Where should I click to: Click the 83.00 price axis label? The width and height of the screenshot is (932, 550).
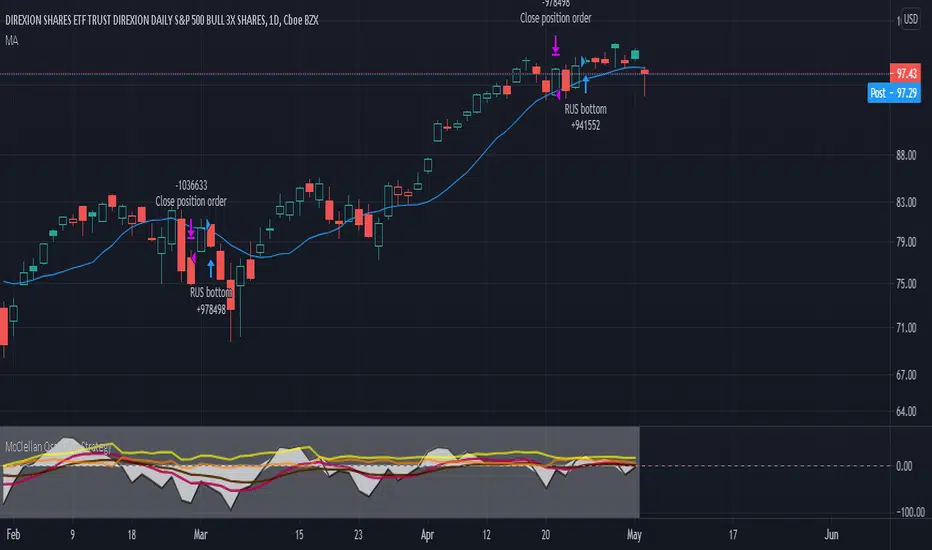click(x=906, y=202)
